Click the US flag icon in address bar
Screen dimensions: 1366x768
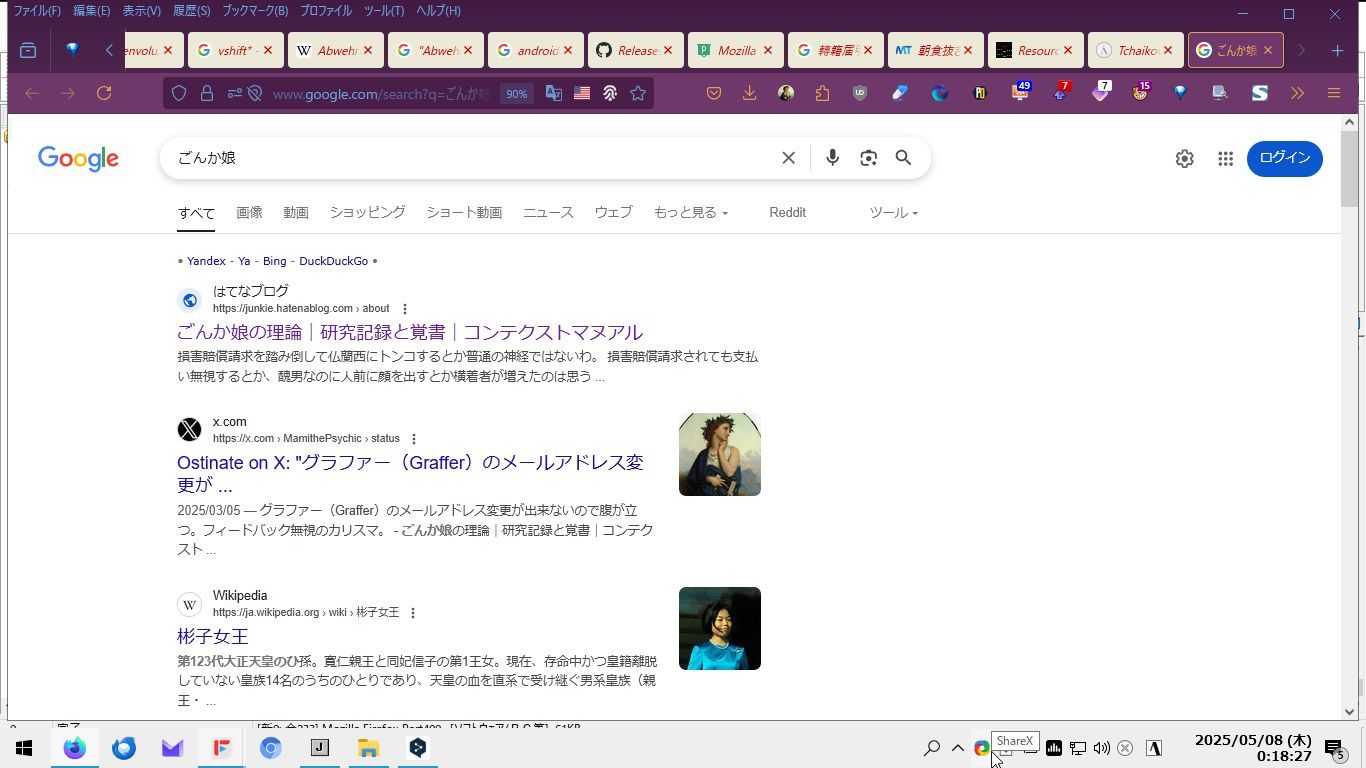tap(582, 93)
